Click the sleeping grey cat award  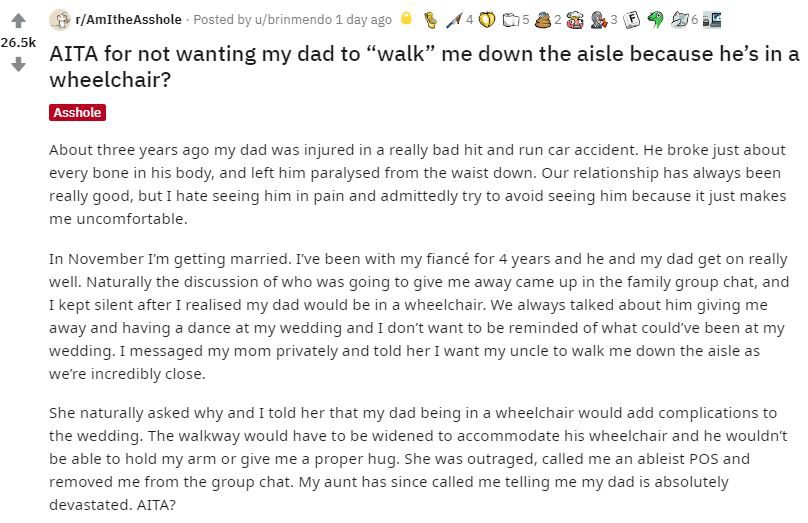680,20
